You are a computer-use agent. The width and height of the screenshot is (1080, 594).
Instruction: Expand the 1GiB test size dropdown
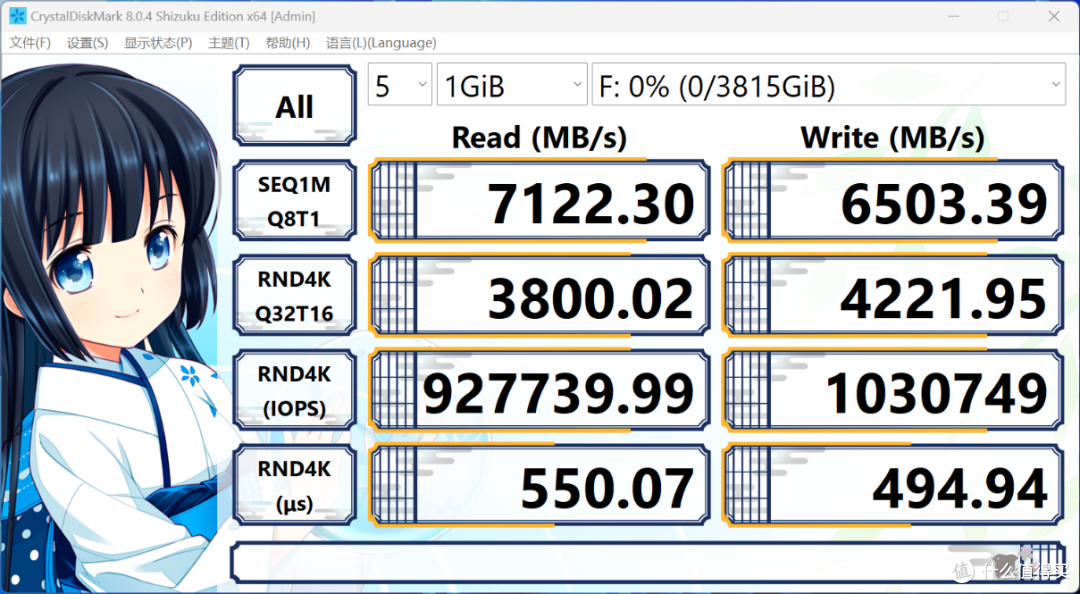click(x=511, y=86)
